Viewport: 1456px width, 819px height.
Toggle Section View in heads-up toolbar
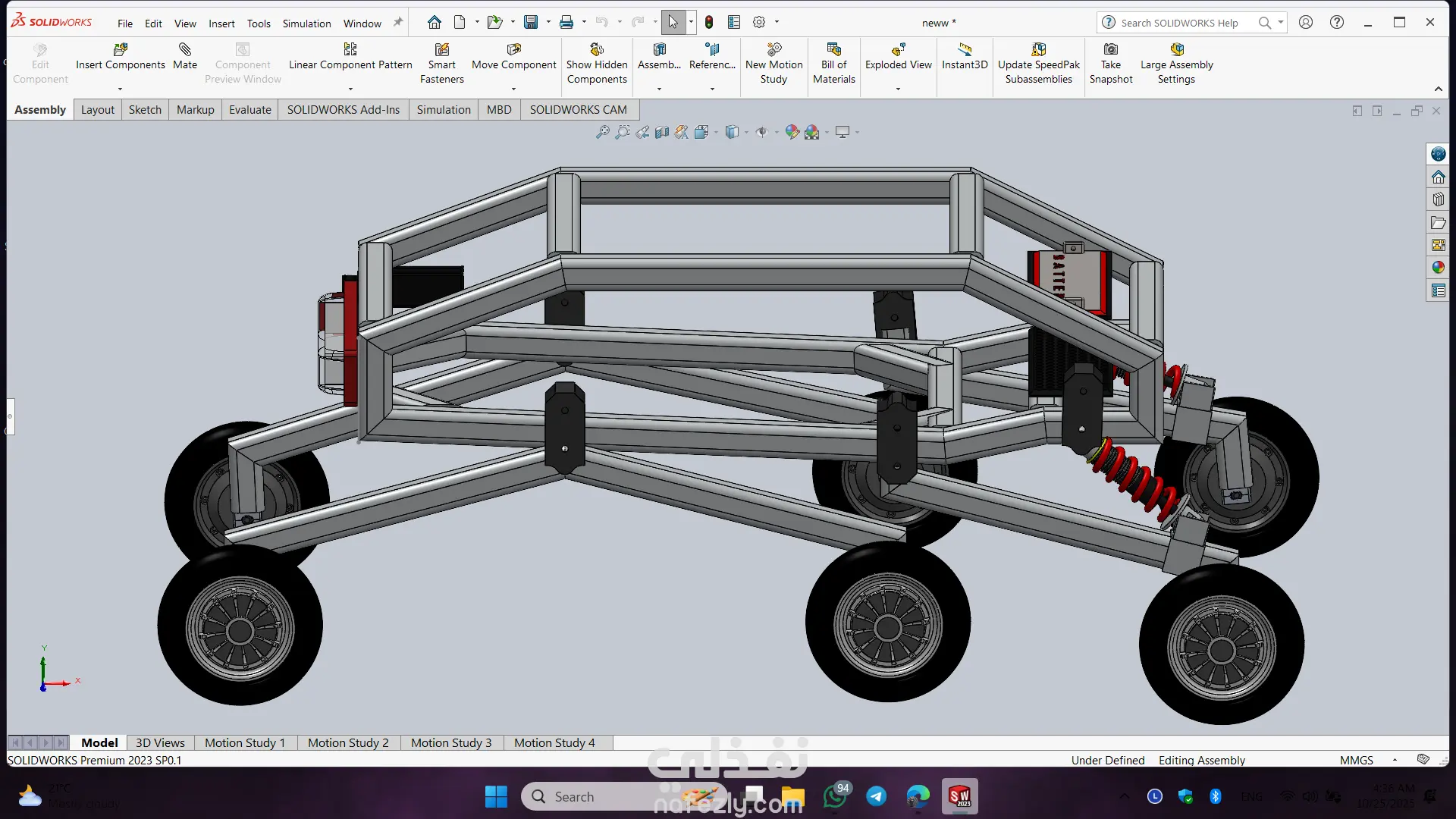[x=662, y=132]
